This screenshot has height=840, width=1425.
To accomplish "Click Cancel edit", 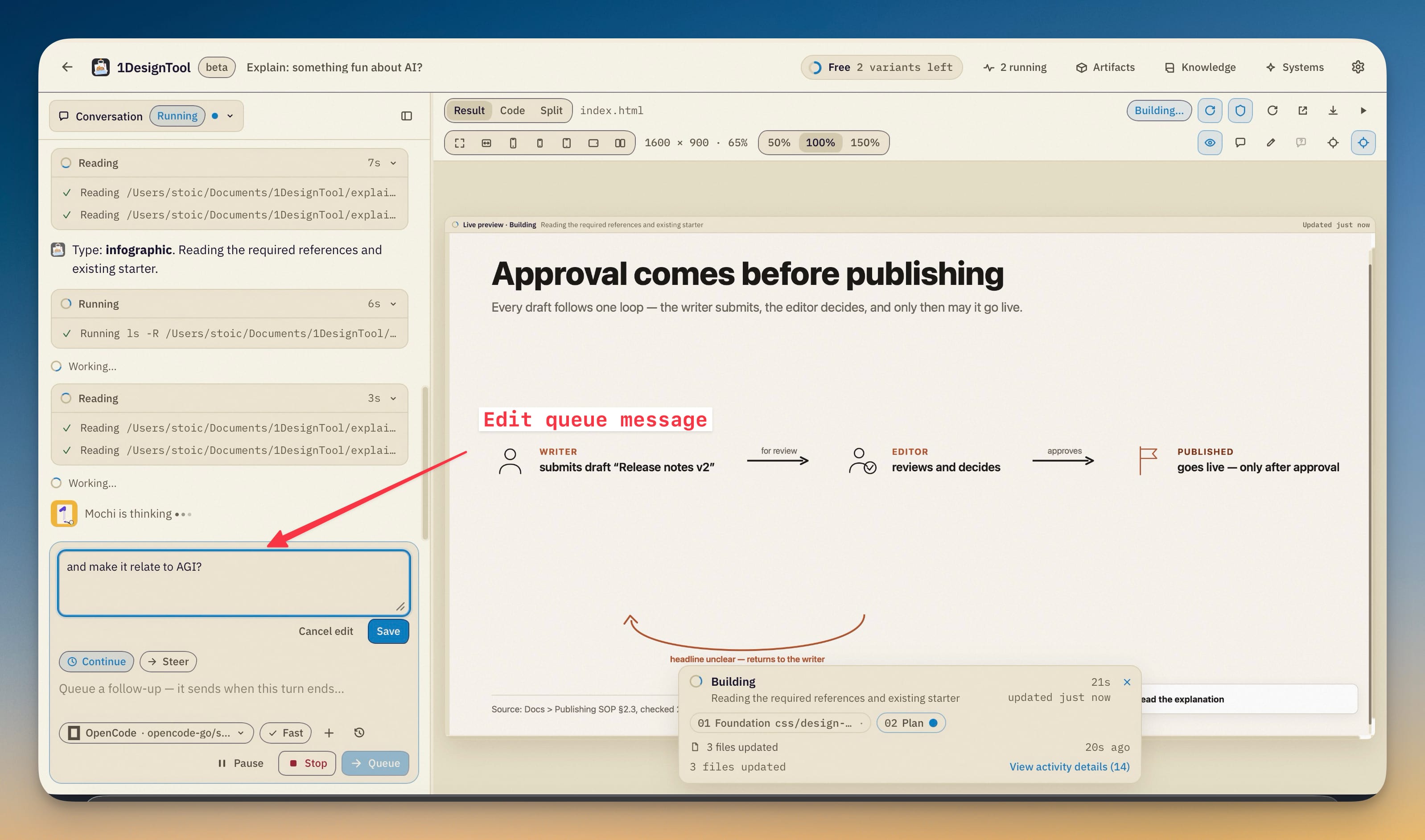I will [x=325, y=631].
